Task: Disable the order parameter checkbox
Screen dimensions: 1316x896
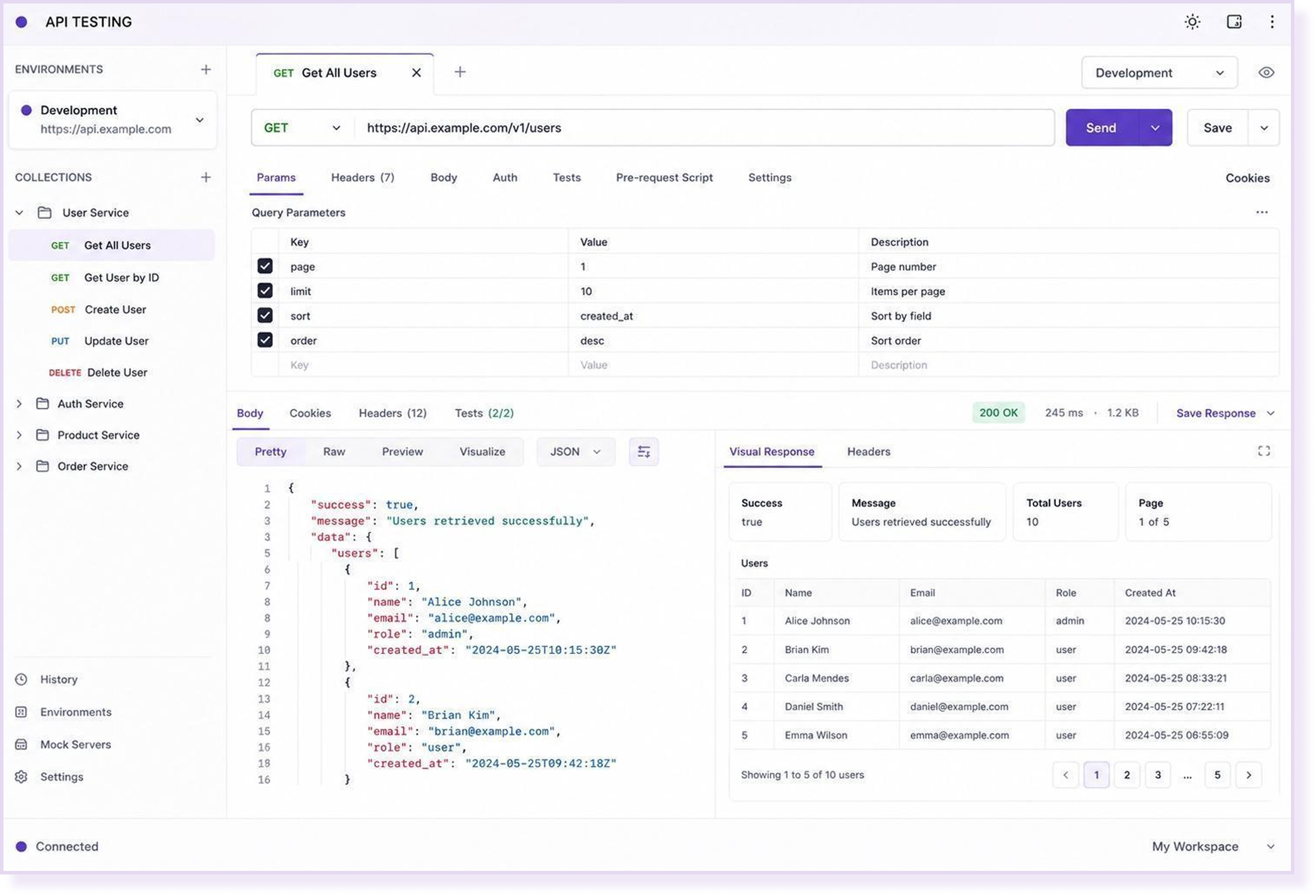Action: (265, 340)
